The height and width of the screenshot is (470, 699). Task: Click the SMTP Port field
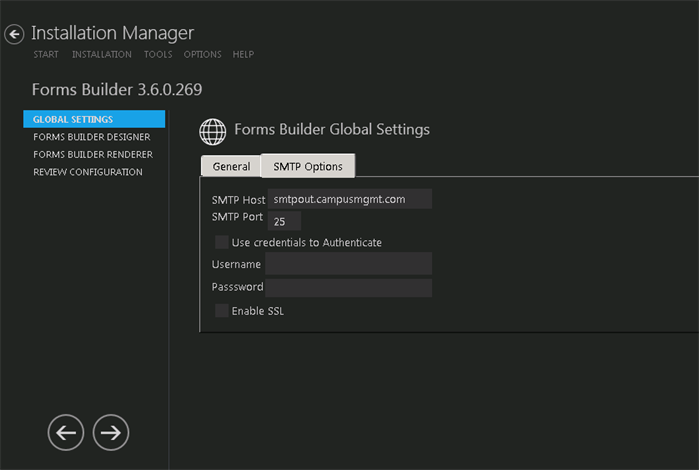pos(284,221)
